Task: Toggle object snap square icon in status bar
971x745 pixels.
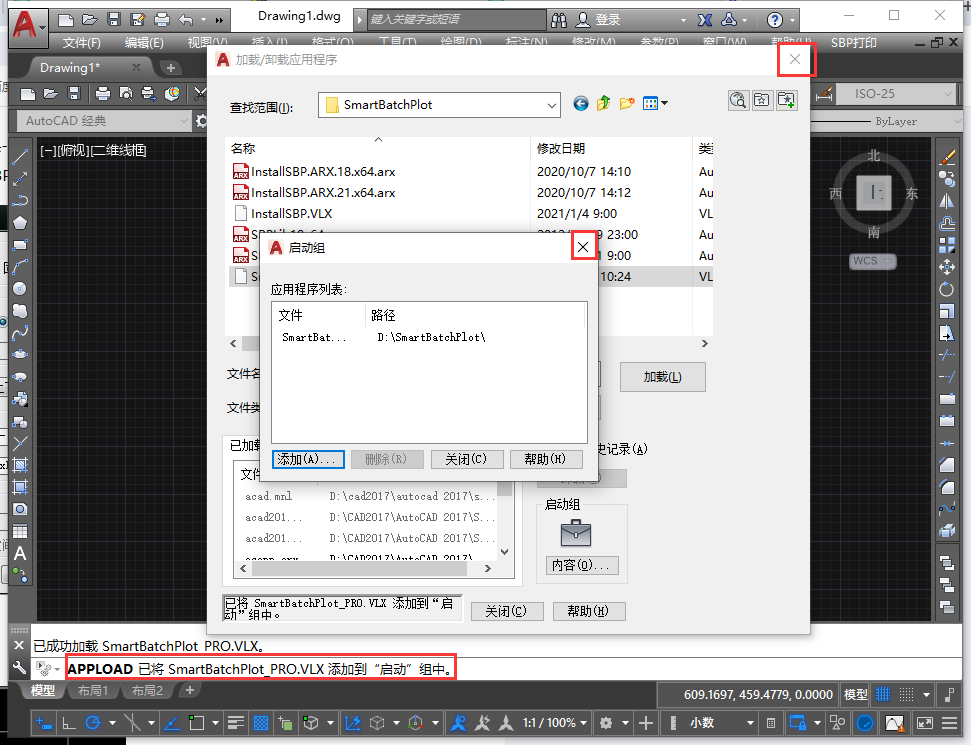Action: pos(197,723)
